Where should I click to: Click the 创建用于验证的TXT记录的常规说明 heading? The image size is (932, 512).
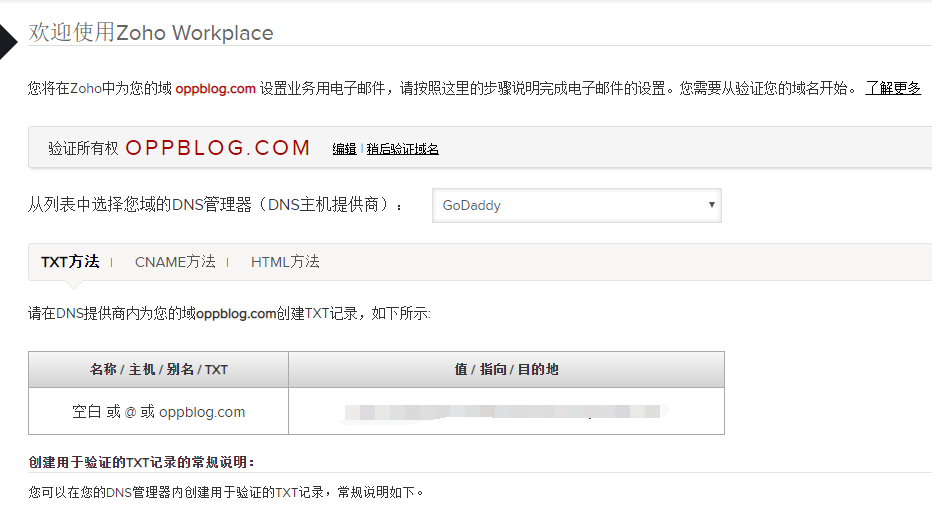pos(142,462)
